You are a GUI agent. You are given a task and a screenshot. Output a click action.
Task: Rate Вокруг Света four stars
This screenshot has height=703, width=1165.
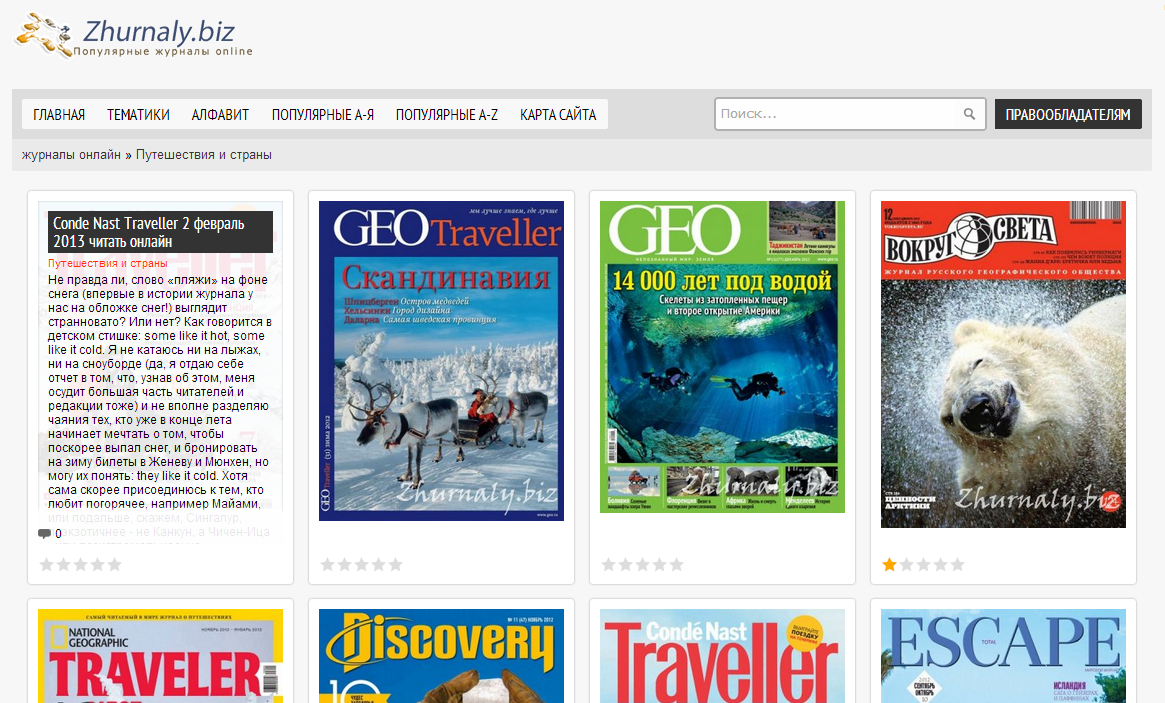click(x=940, y=565)
